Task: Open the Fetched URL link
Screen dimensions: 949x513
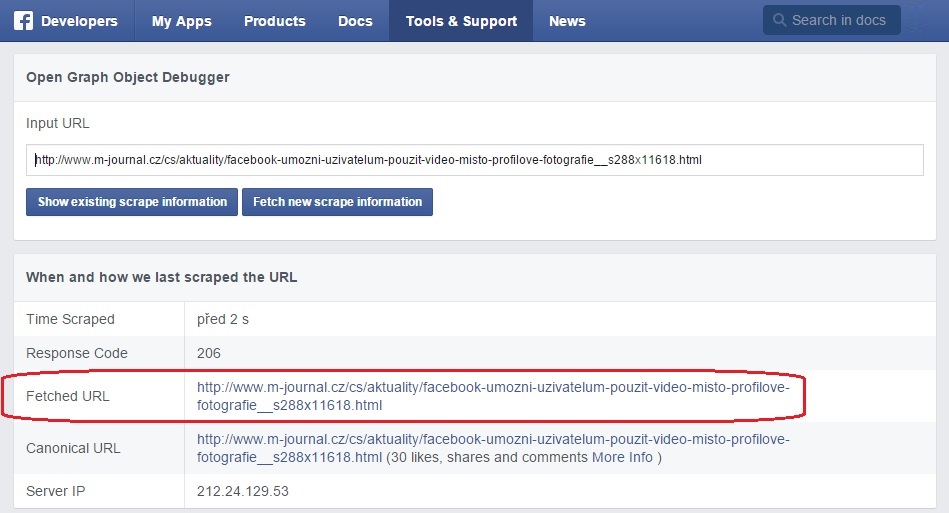Action: (493, 396)
